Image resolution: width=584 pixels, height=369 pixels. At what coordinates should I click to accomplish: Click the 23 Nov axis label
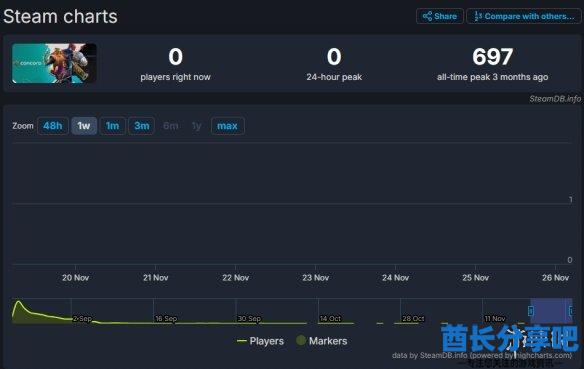tap(315, 278)
